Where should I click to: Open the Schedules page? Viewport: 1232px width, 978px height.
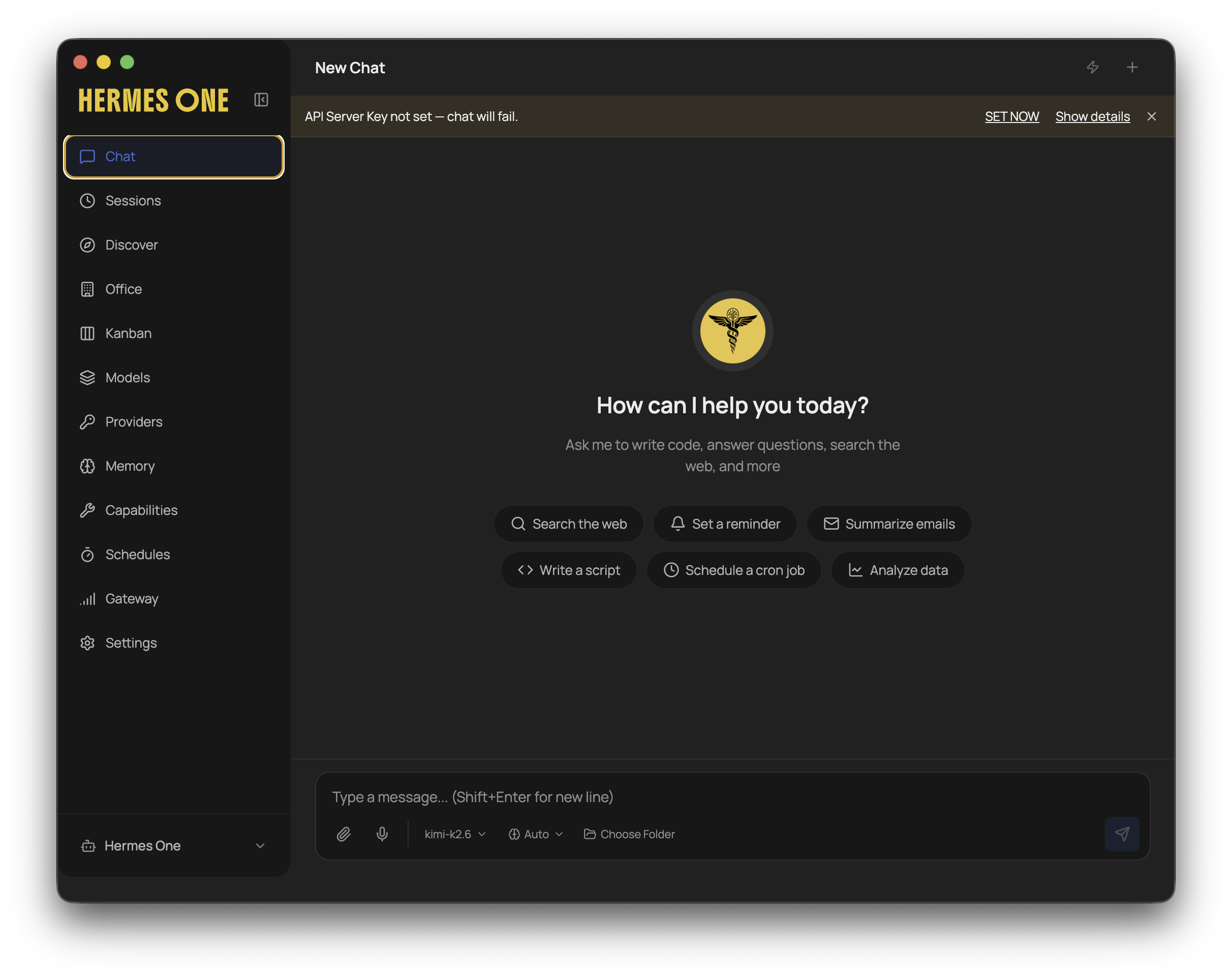coord(174,555)
